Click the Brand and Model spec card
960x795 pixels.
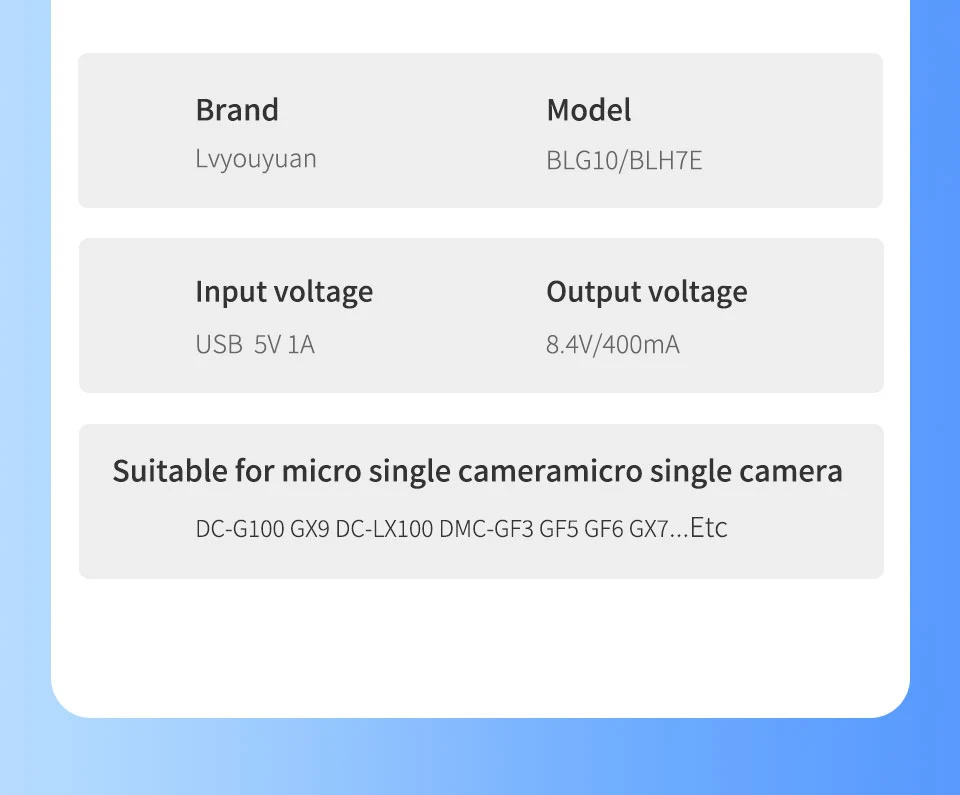tap(481, 130)
